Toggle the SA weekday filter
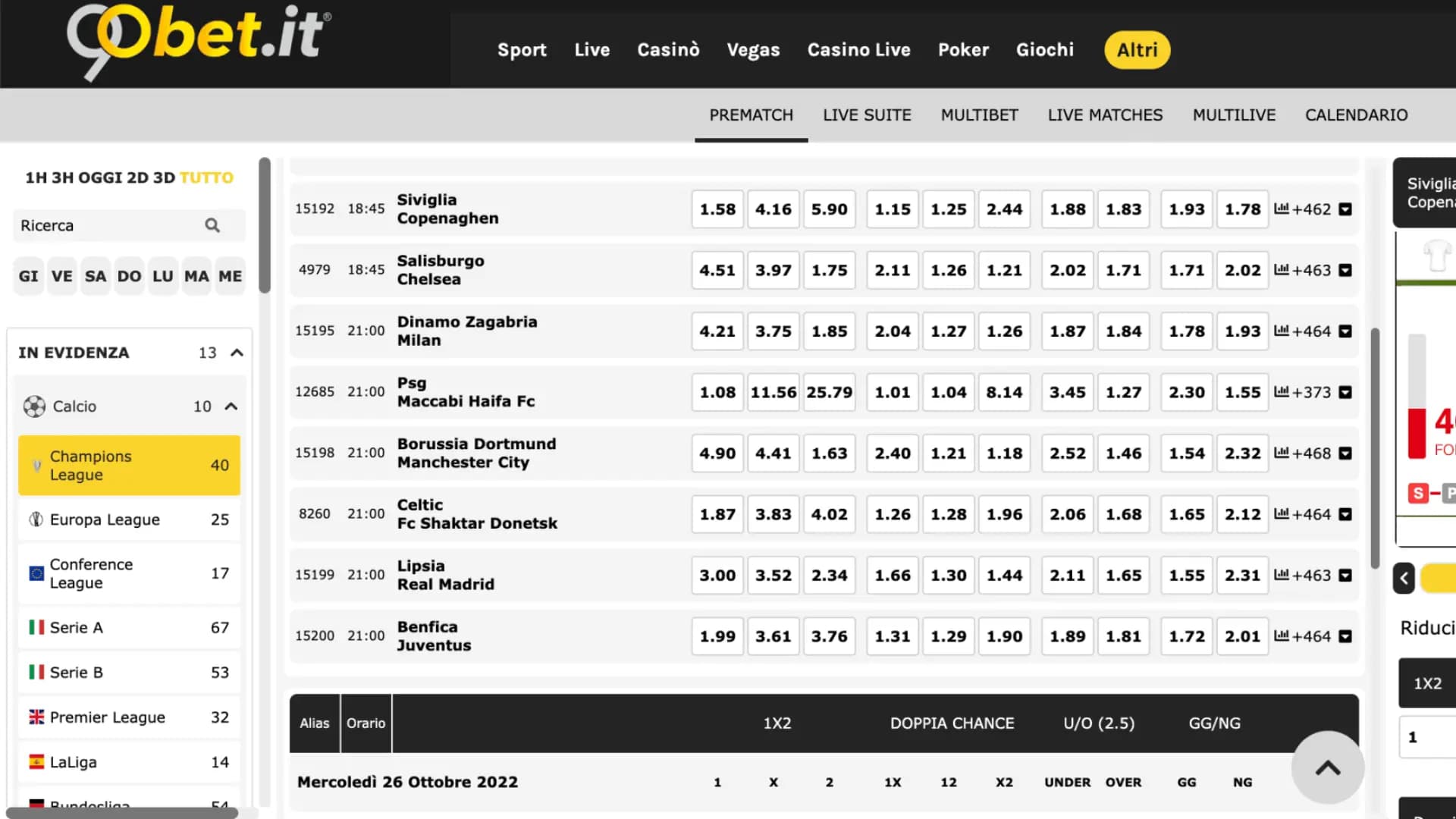The width and height of the screenshot is (1456, 819). tap(96, 276)
